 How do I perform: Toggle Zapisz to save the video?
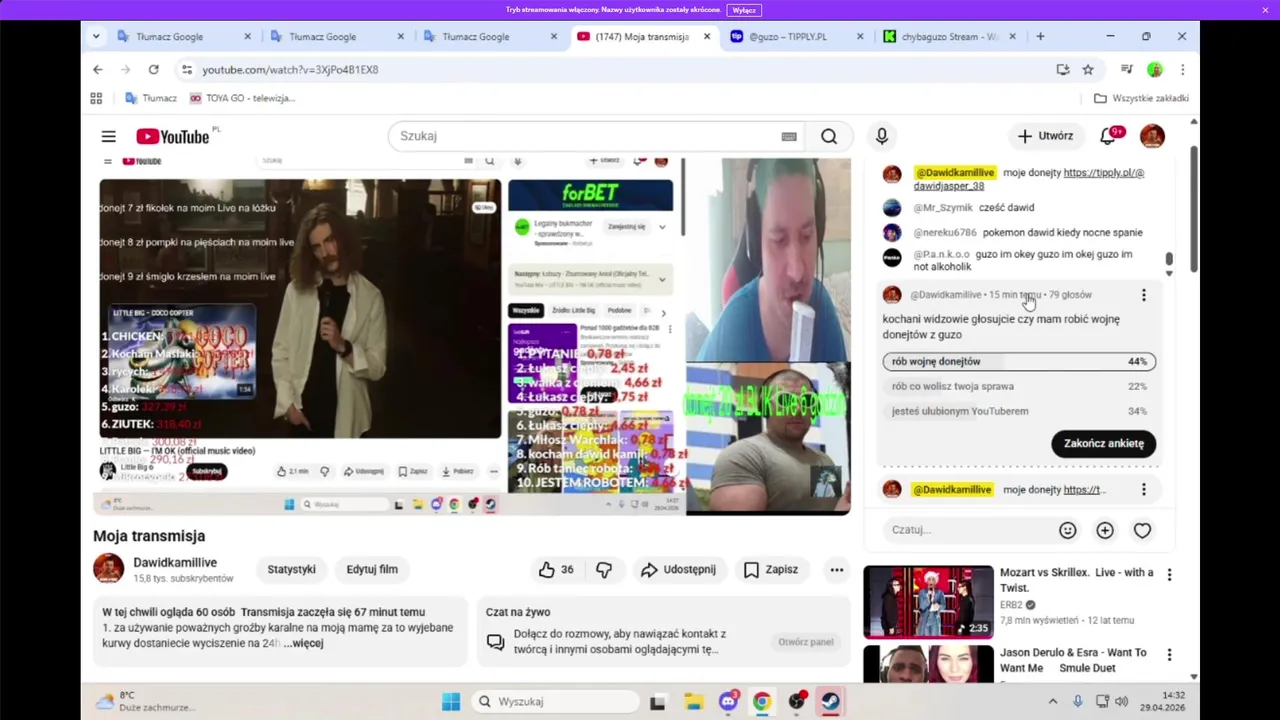[x=770, y=569]
